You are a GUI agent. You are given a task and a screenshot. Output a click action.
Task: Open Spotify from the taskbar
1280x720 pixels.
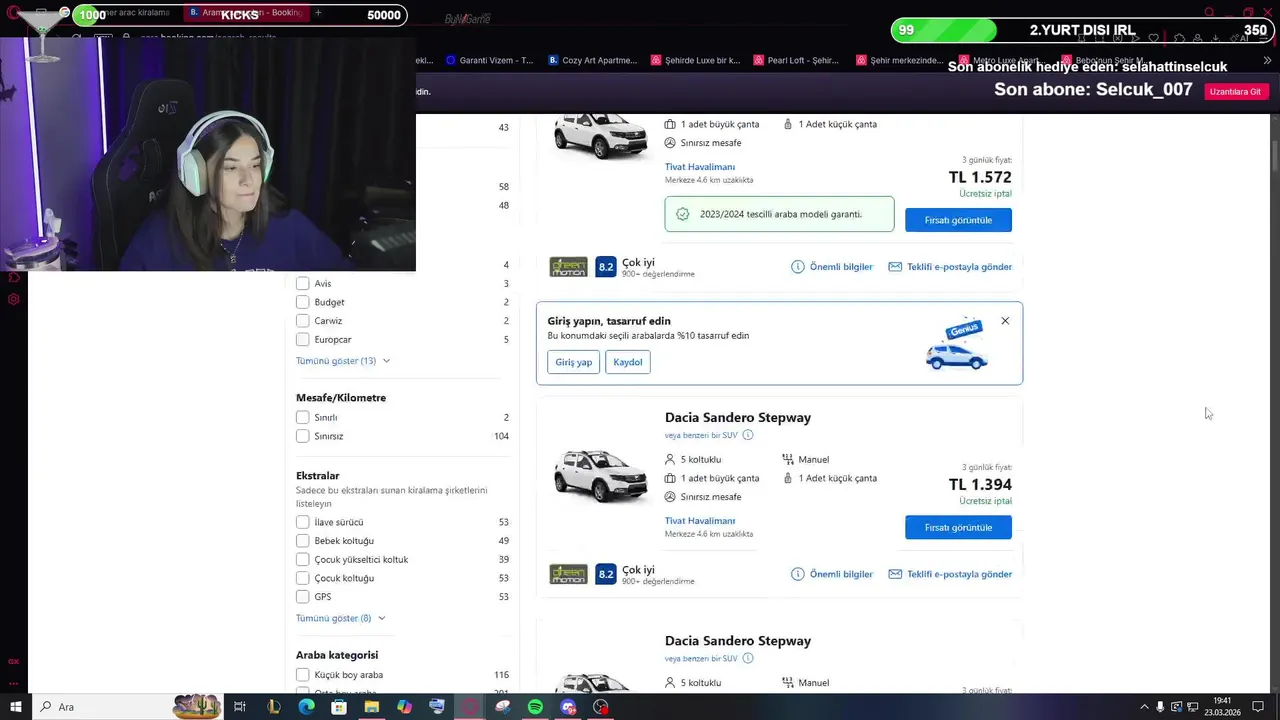(x=535, y=707)
